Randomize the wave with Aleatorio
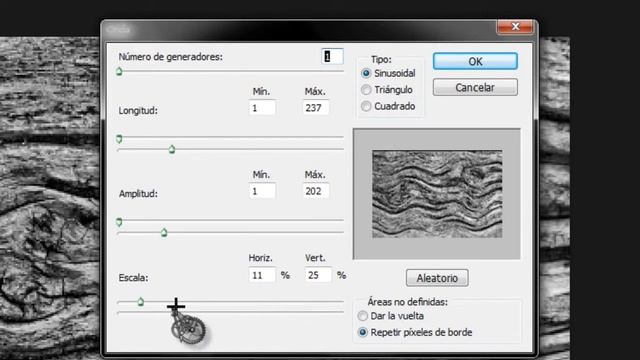The width and height of the screenshot is (640, 360). pos(437,278)
